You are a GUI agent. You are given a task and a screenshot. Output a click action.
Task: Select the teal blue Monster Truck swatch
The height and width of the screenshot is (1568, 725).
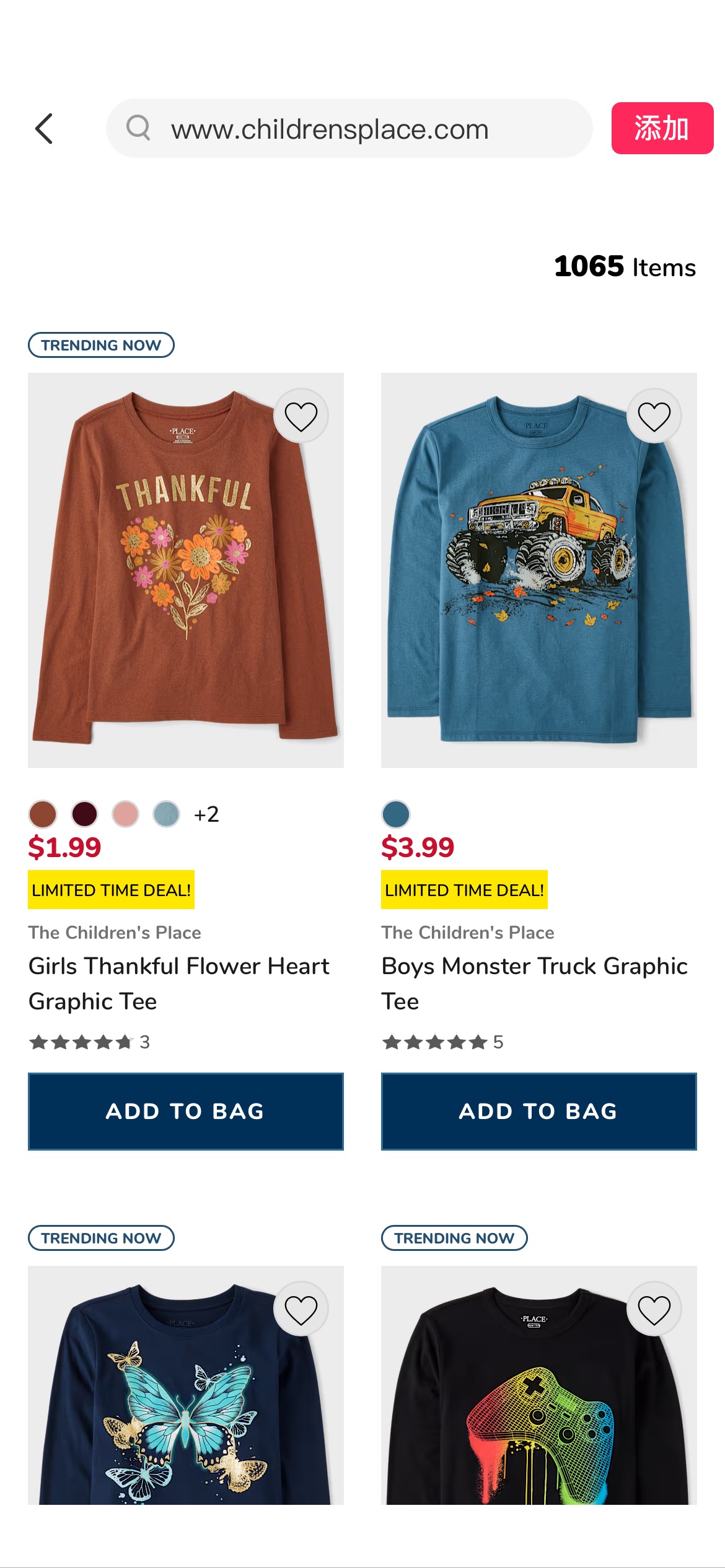pos(396,814)
